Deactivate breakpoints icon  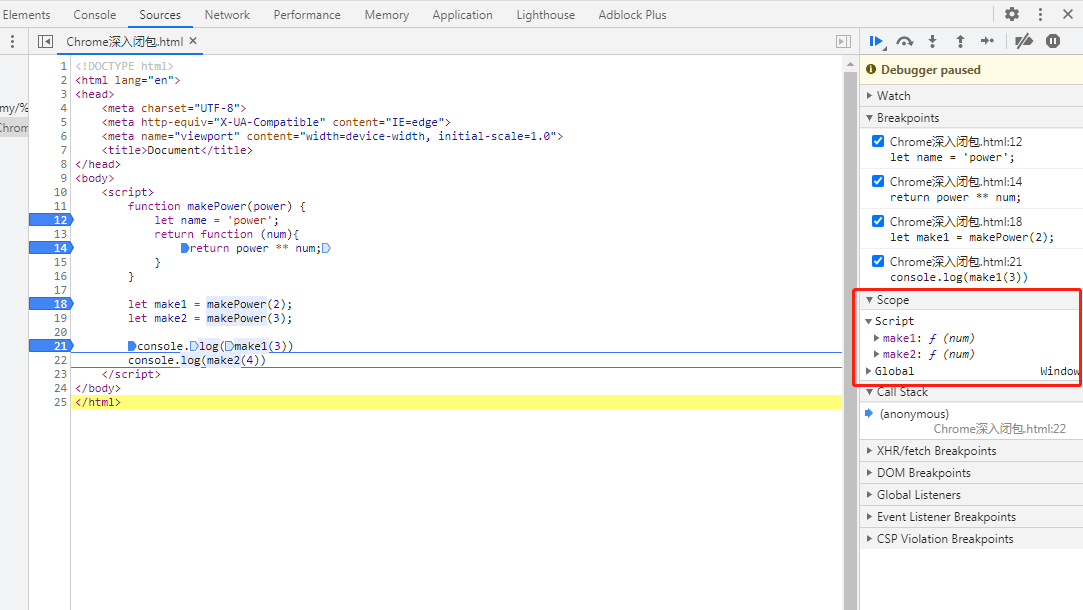pyautogui.click(x=1024, y=41)
